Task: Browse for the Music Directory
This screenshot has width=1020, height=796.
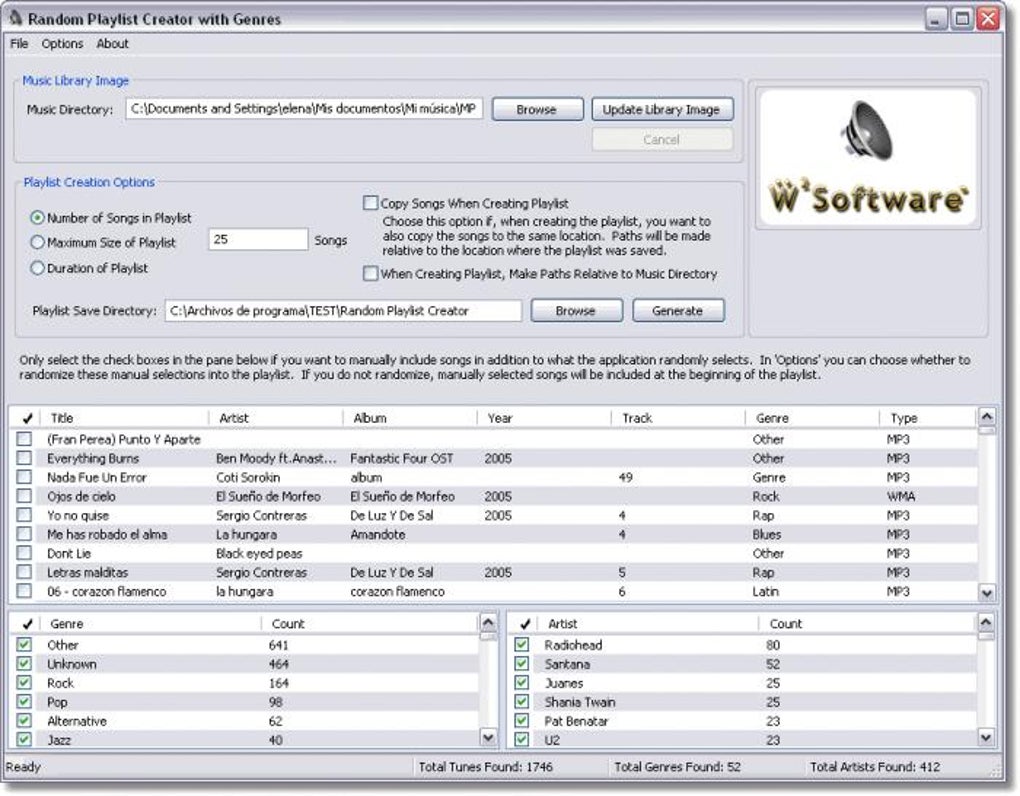Action: [536, 109]
